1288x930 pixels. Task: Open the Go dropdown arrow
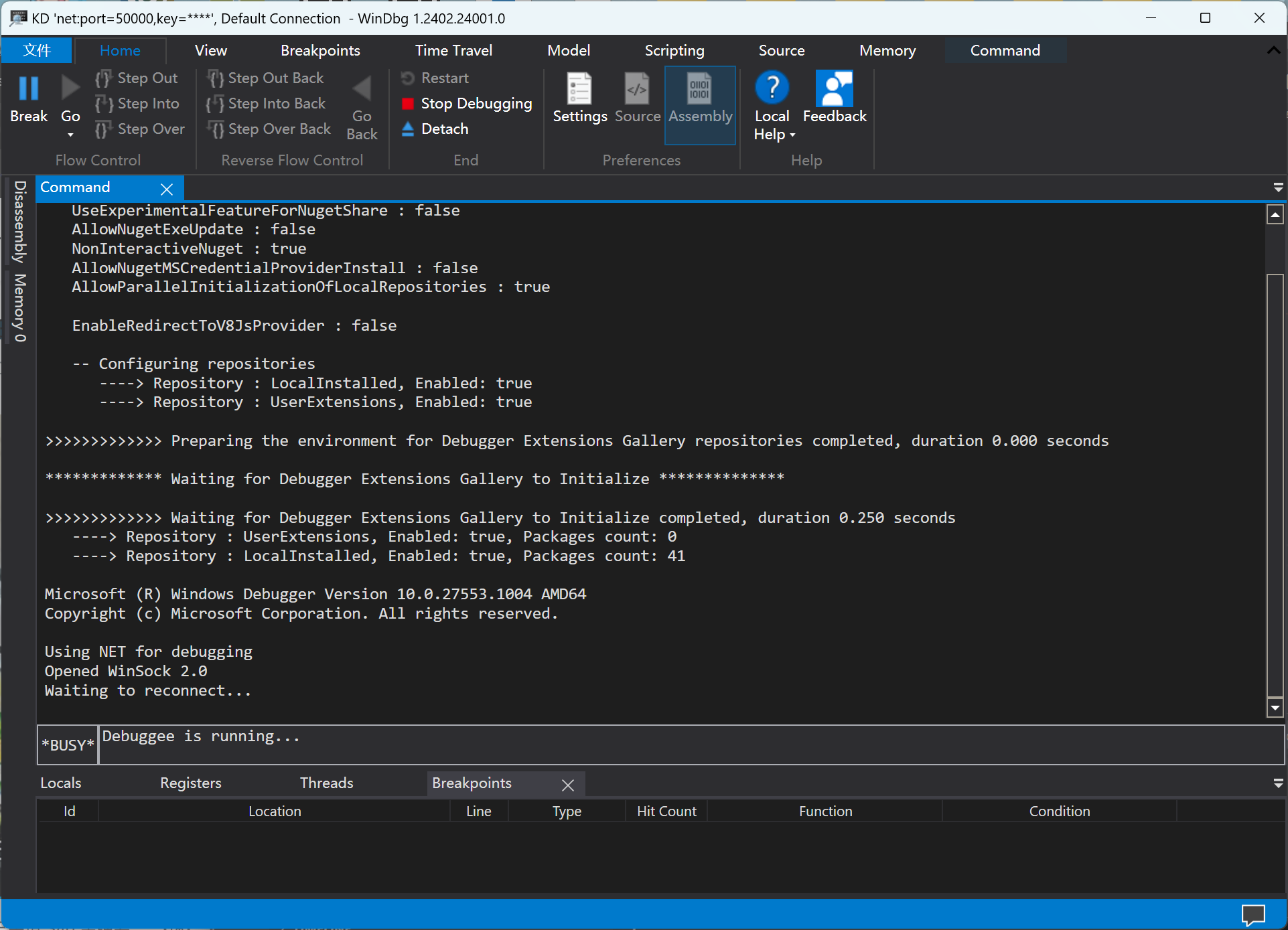70,135
